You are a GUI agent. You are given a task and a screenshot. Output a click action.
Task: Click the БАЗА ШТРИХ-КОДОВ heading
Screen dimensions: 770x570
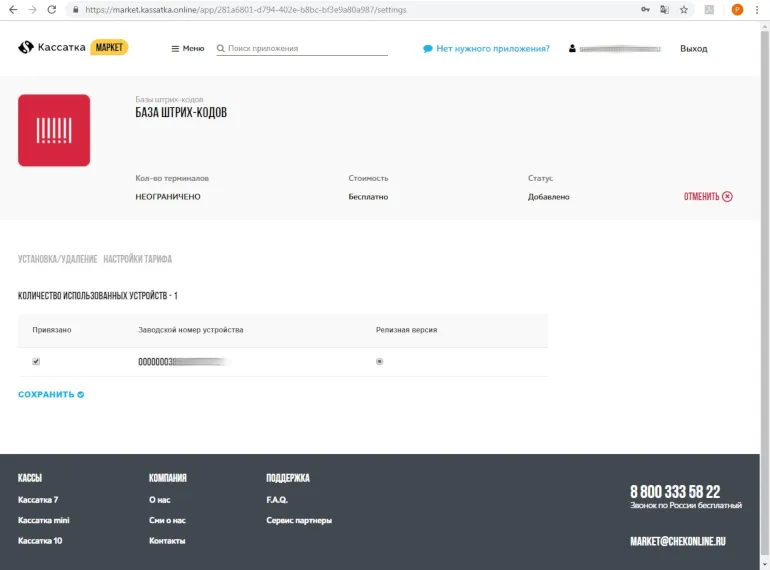(x=181, y=112)
